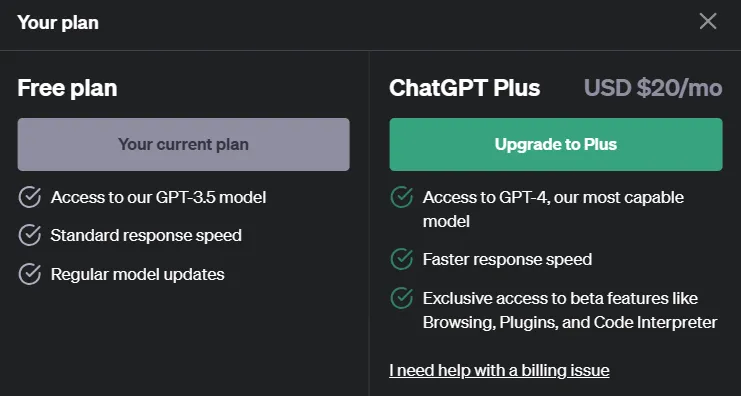Select the ChatGPT Plus heading

[x=465, y=88]
